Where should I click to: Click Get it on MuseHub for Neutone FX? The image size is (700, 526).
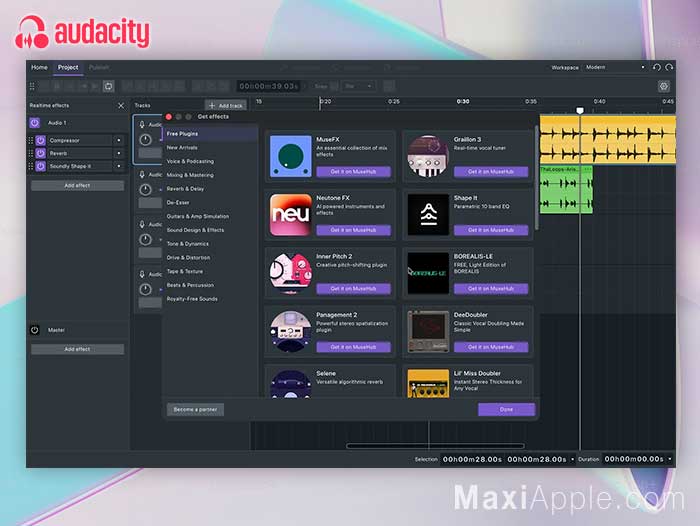click(x=354, y=230)
